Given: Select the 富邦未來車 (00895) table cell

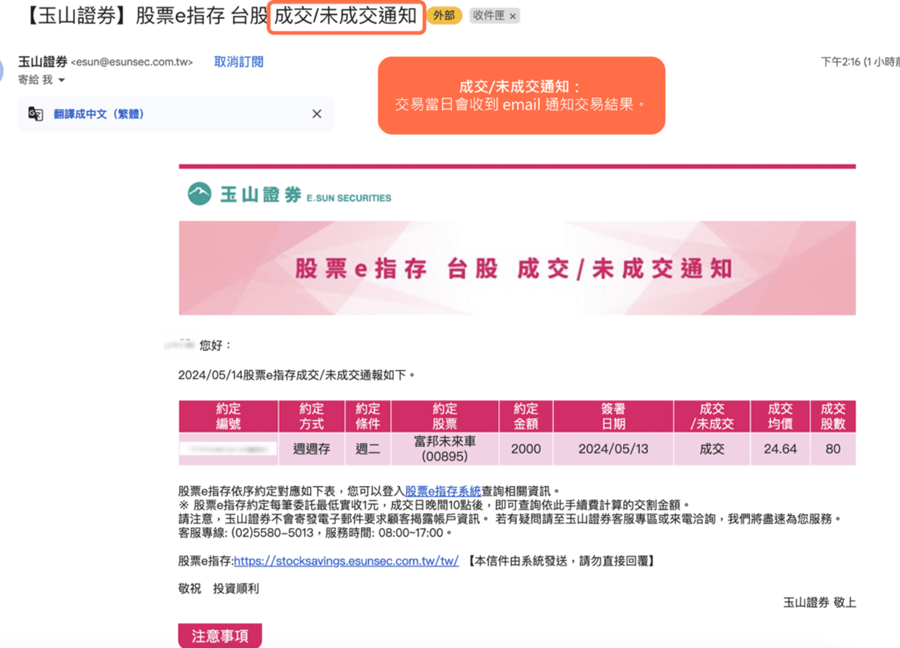Looking at the screenshot, I should tap(445, 449).
